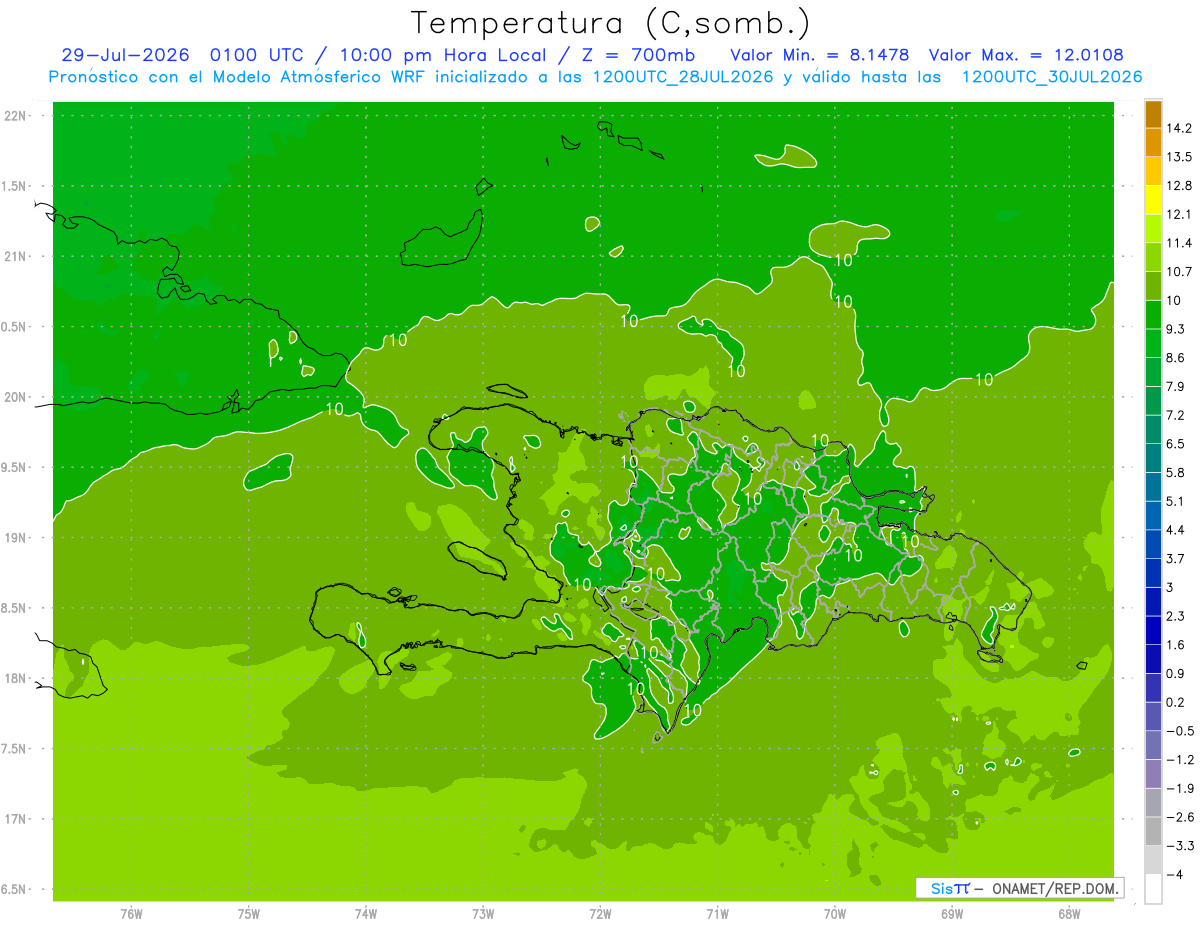Select the initialization time "1200UTC_28JUL2026"
This screenshot has width=1200, height=927.
[683, 77]
